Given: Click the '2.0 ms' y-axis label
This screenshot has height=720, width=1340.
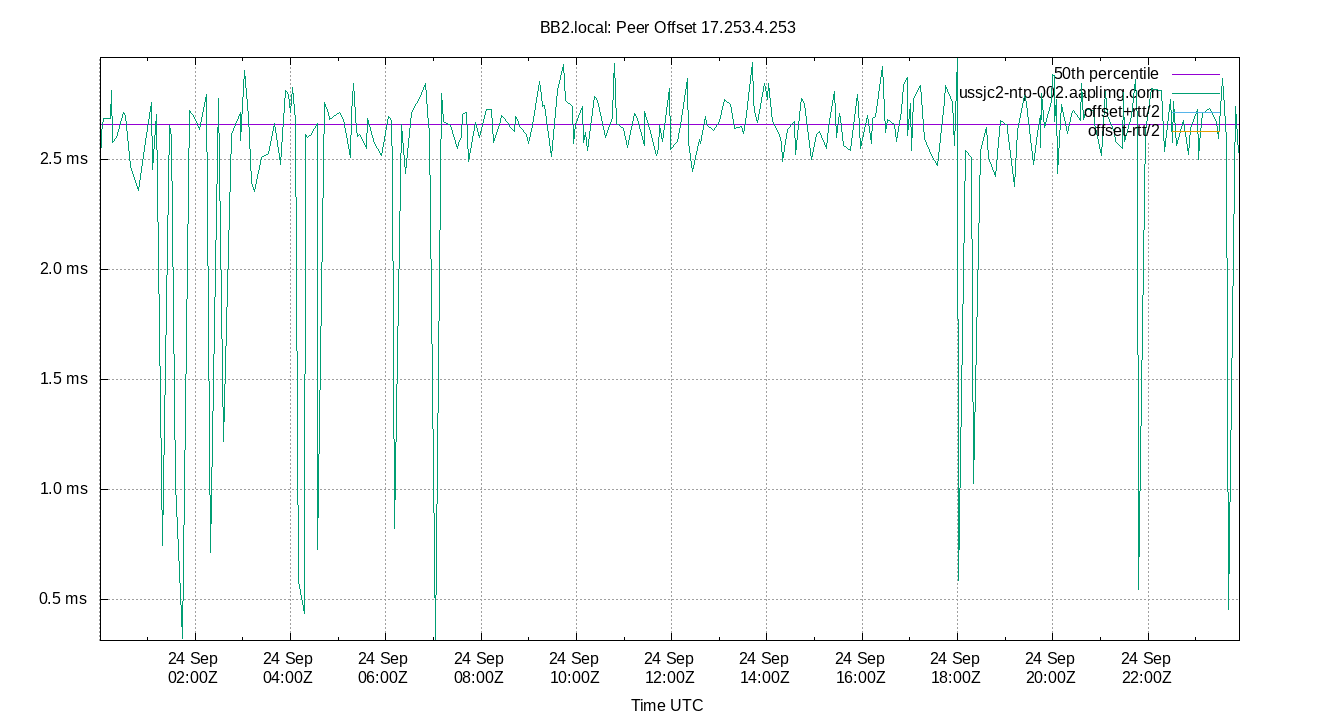Looking at the screenshot, I should click(65, 269).
